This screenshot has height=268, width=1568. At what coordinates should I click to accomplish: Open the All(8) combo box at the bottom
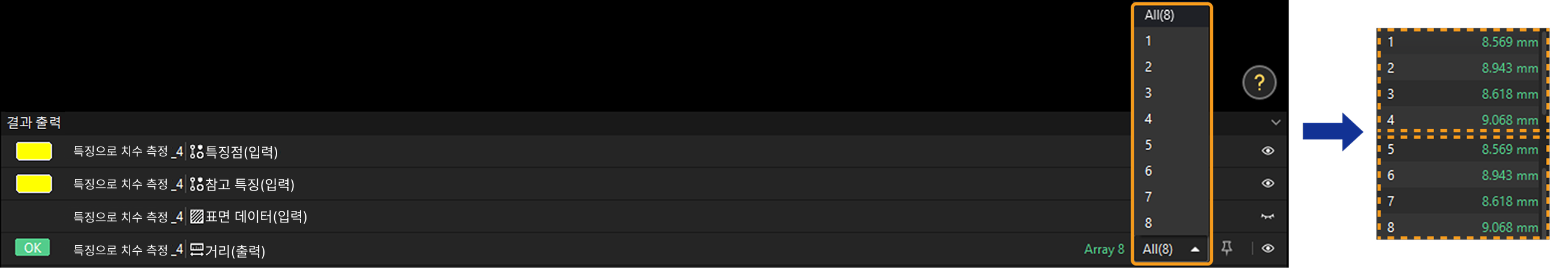pyautogui.click(x=1171, y=249)
